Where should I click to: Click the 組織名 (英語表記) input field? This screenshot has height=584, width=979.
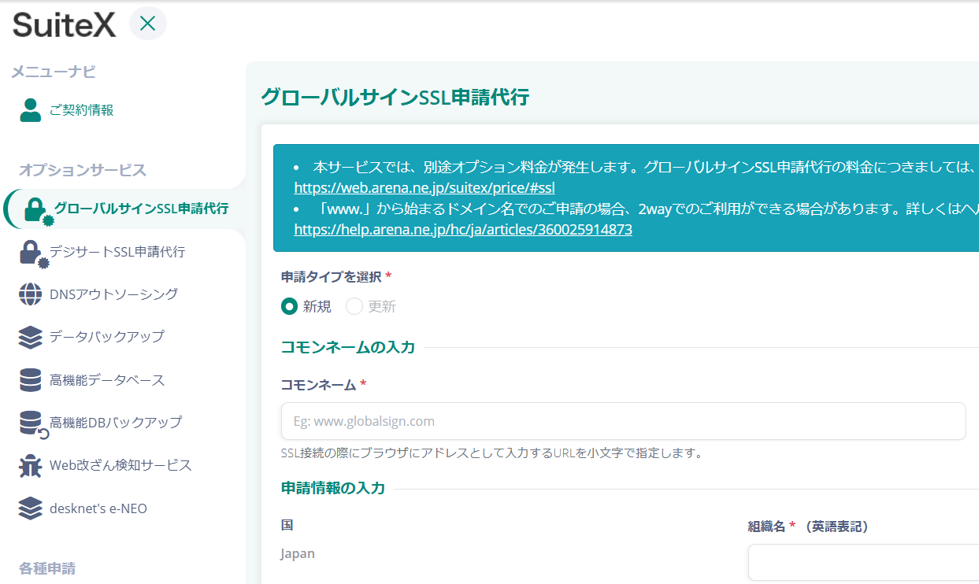coord(863,562)
